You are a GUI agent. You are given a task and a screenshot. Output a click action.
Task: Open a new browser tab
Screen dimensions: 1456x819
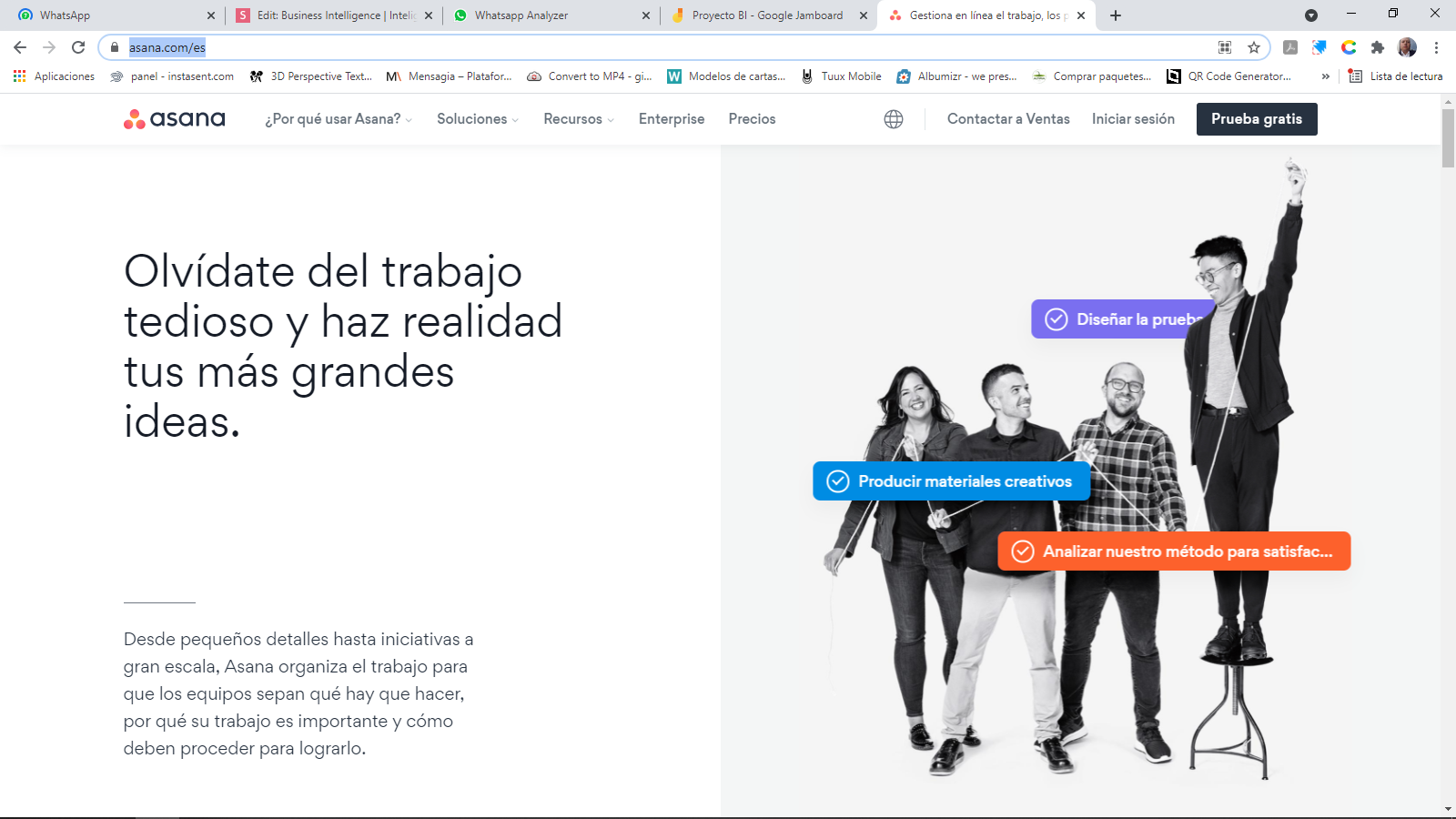[x=1116, y=15]
